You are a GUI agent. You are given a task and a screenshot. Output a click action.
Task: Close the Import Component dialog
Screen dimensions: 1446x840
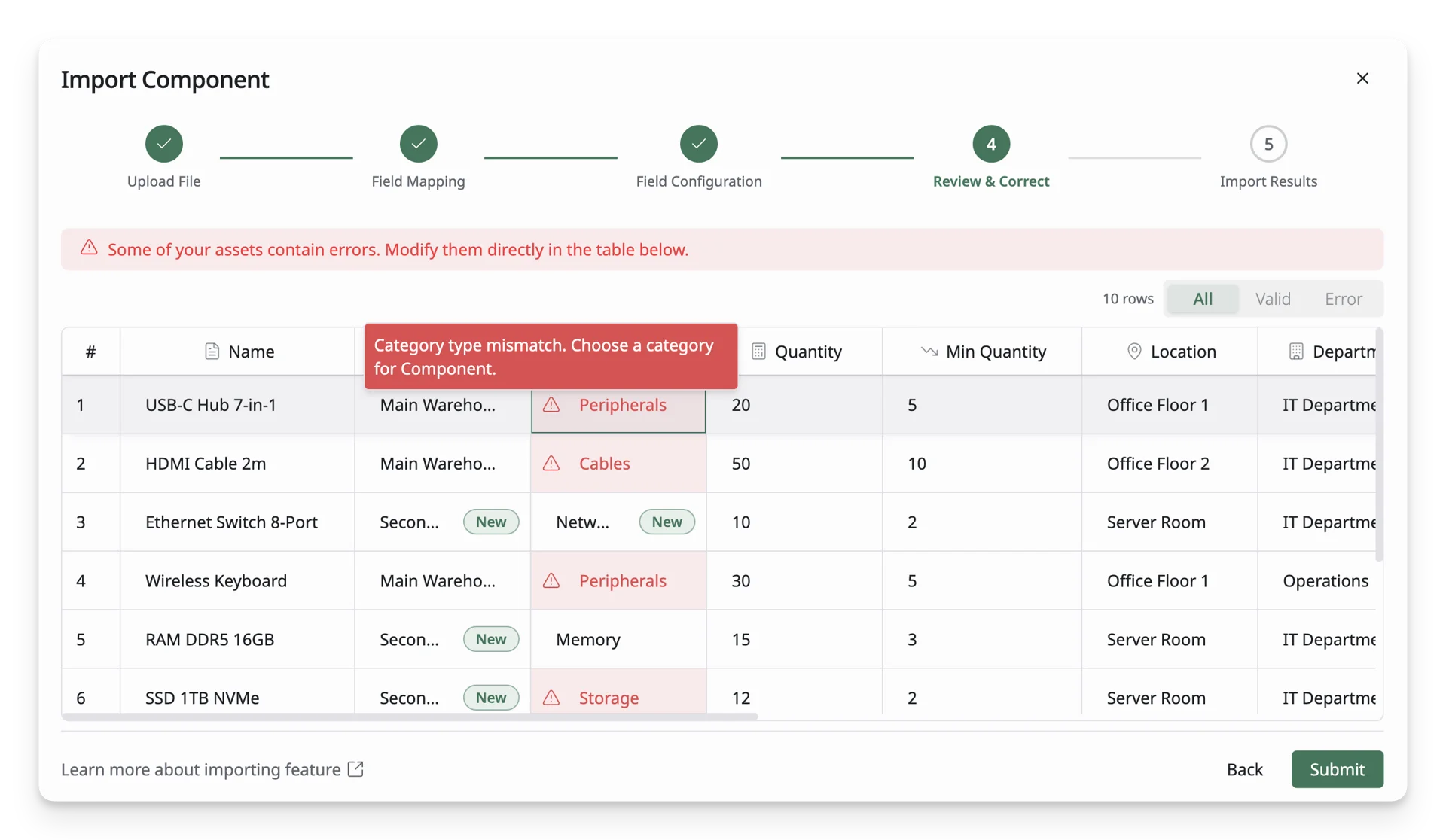coord(1362,78)
